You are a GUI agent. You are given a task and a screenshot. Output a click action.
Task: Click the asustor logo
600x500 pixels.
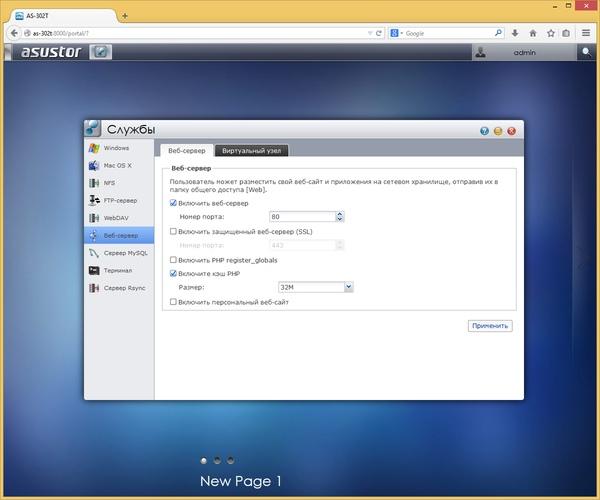click(x=51, y=52)
